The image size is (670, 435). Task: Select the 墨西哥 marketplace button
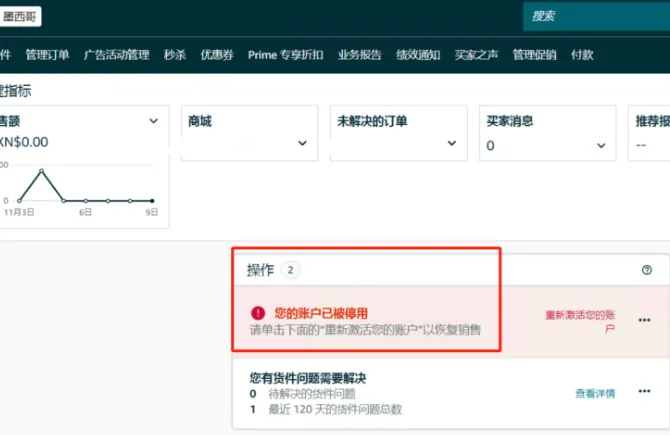pyautogui.click(x=20, y=16)
